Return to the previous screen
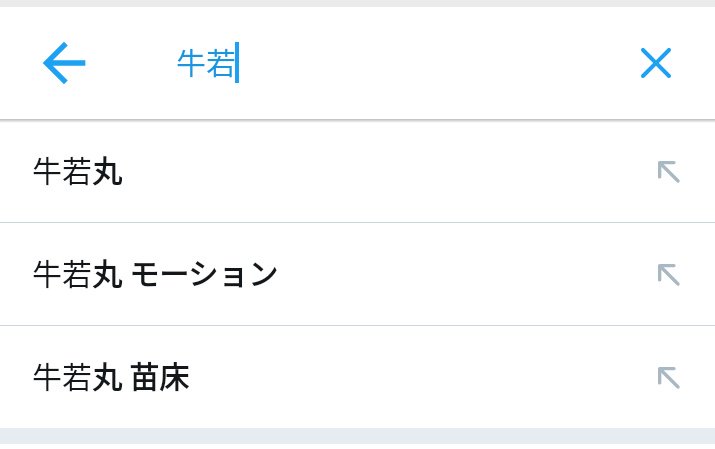715x449 pixels. click(x=64, y=65)
